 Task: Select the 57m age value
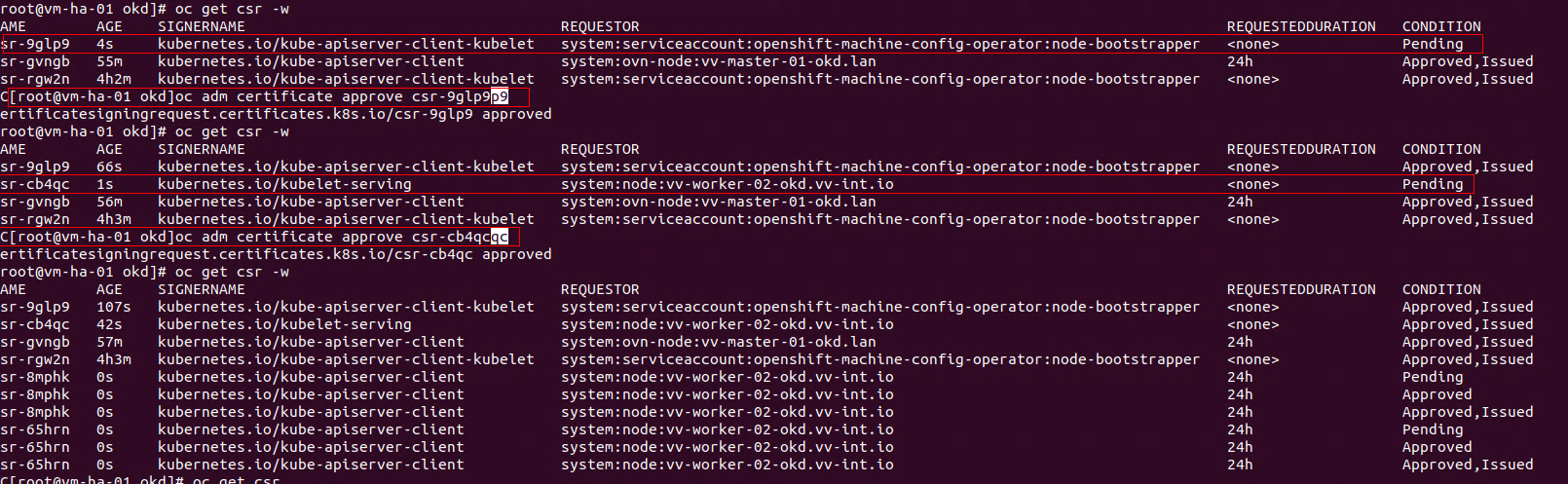pos(109,342)
